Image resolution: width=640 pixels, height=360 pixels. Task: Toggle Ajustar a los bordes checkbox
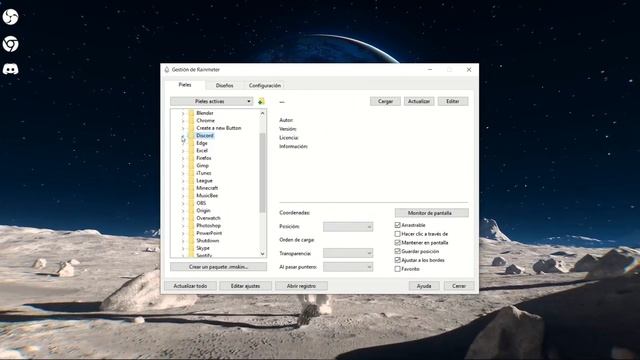pyautogui.click(x=398, y=260)
